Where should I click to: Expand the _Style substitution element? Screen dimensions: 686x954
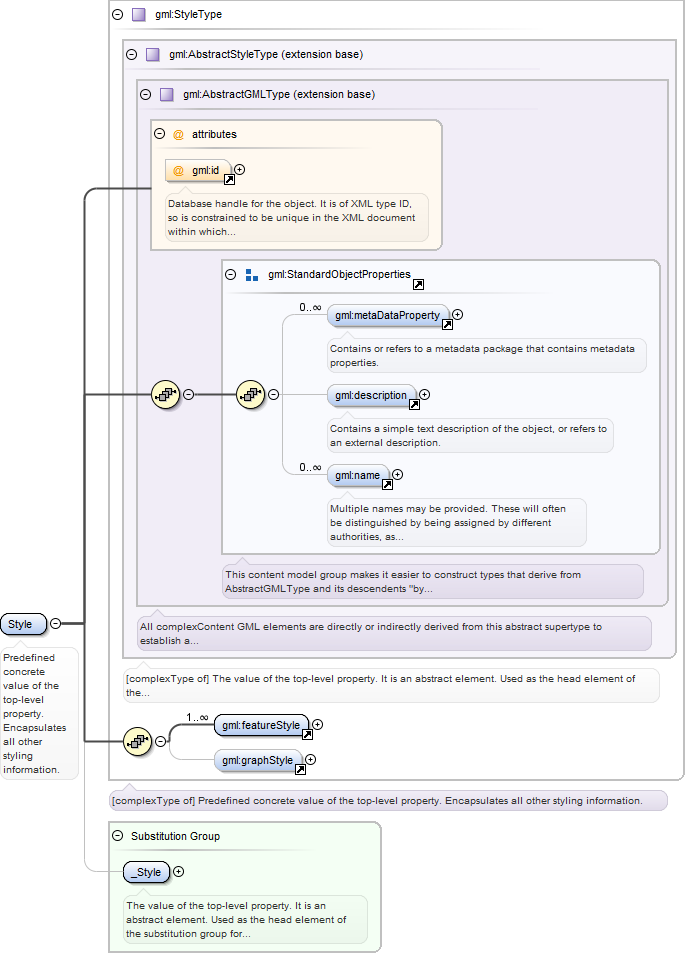[178, 872]
